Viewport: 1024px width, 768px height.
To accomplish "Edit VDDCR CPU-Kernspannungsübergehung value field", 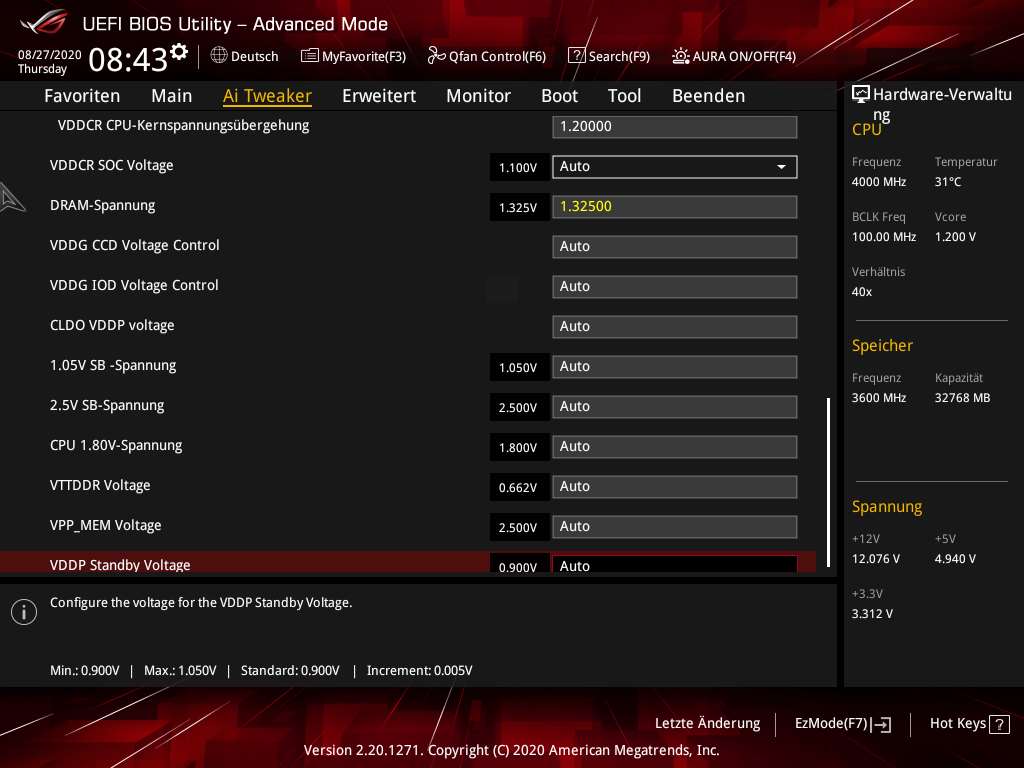I will [x=675, y=127].
